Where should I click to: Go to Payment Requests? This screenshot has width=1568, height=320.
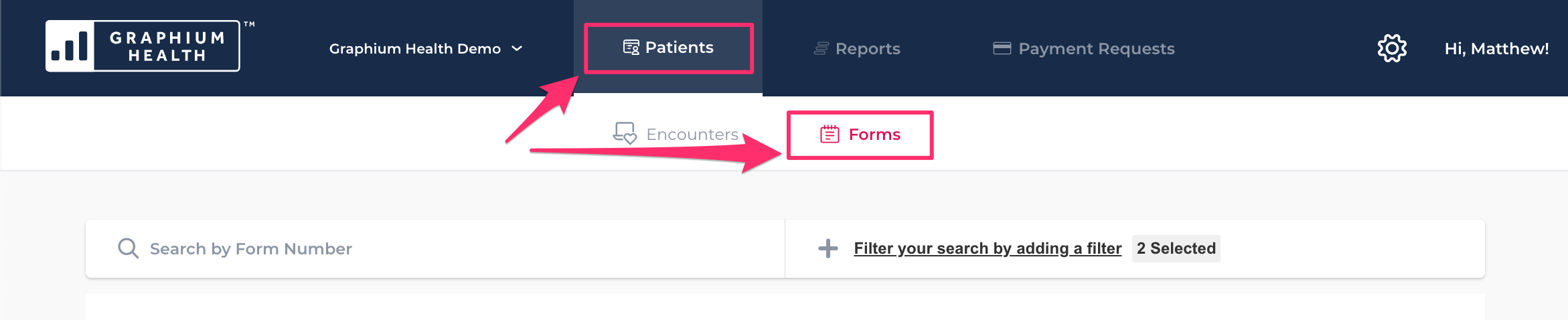[x=1084, y=49]
